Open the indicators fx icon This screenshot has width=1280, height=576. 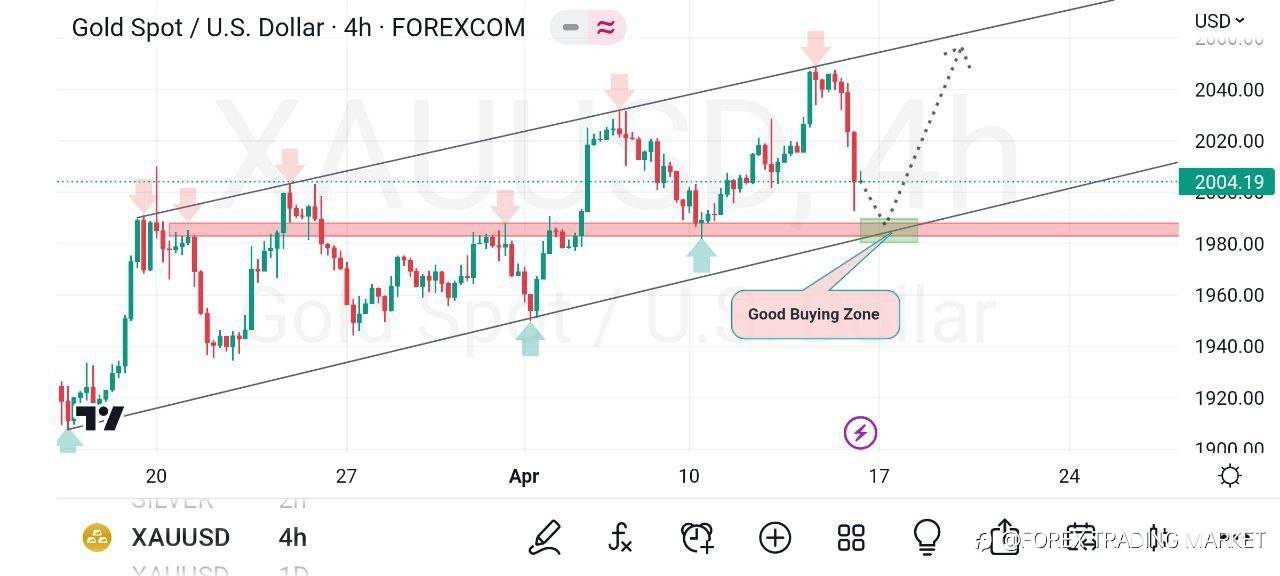[620, 538]
